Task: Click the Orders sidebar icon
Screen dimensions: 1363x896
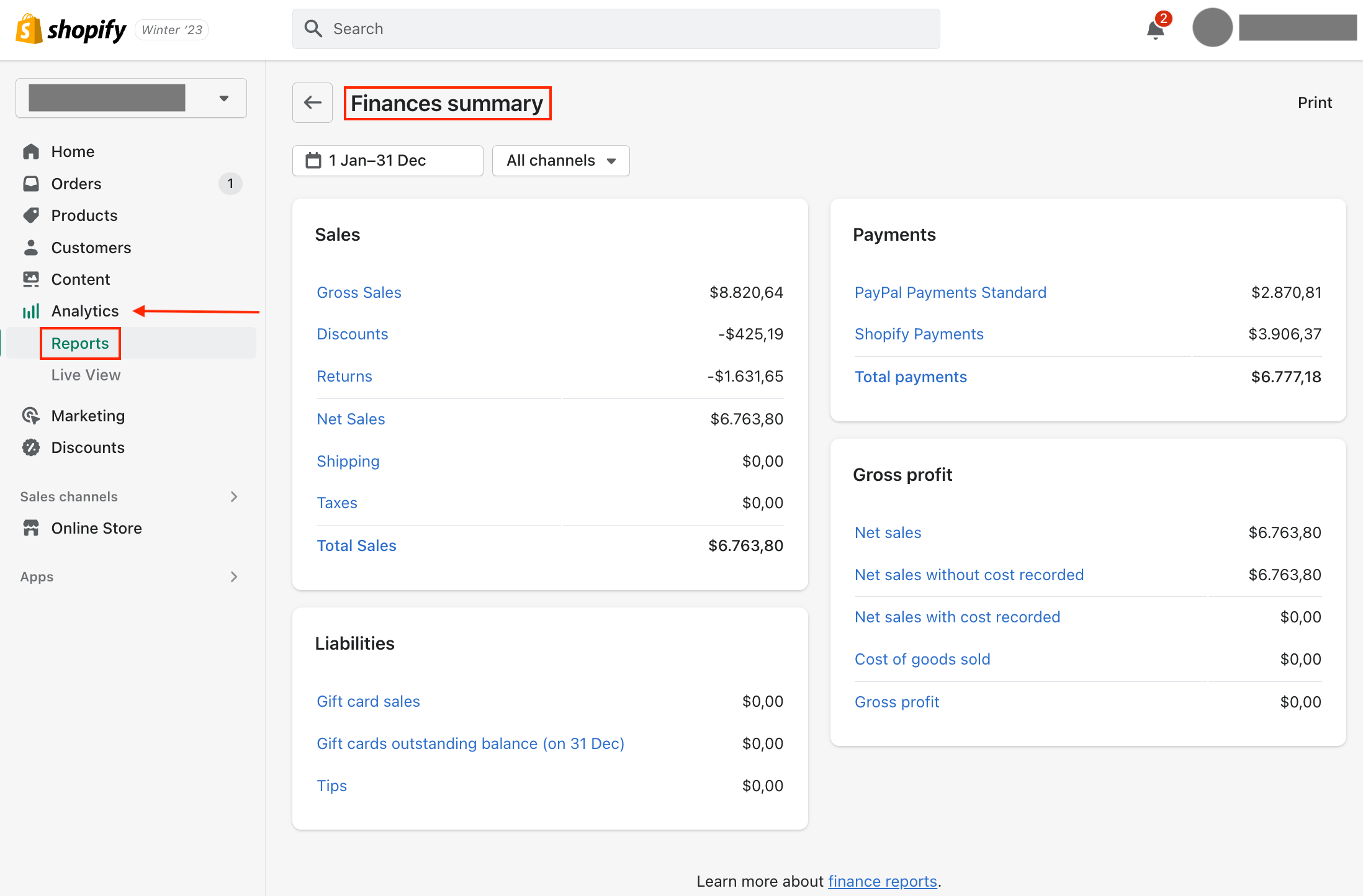Action: [x=31, y=183]
